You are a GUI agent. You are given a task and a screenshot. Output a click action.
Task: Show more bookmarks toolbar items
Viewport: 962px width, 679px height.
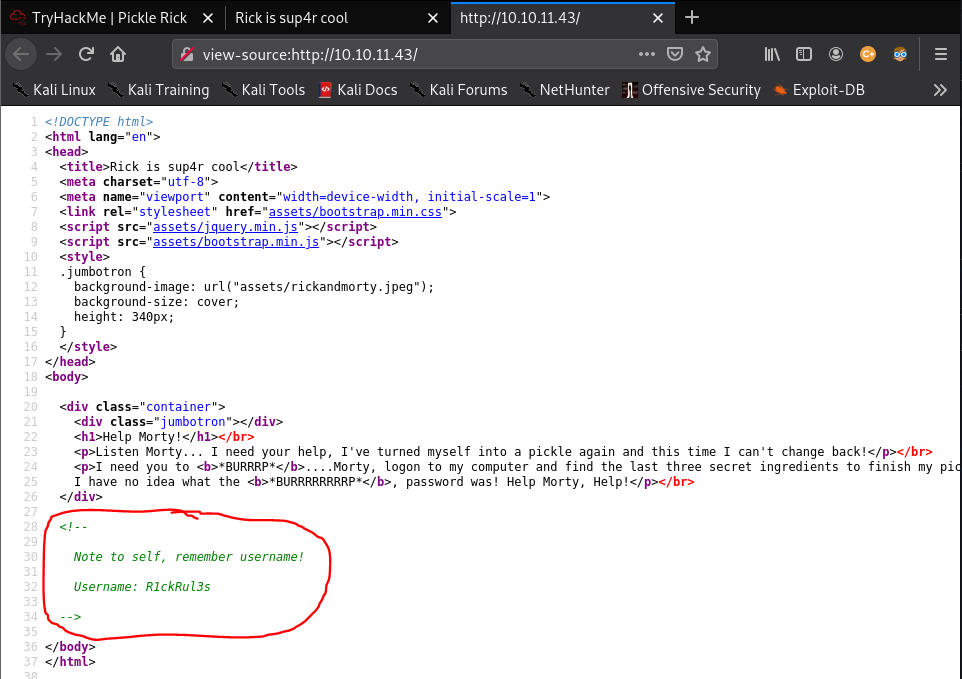coord(940,90)
